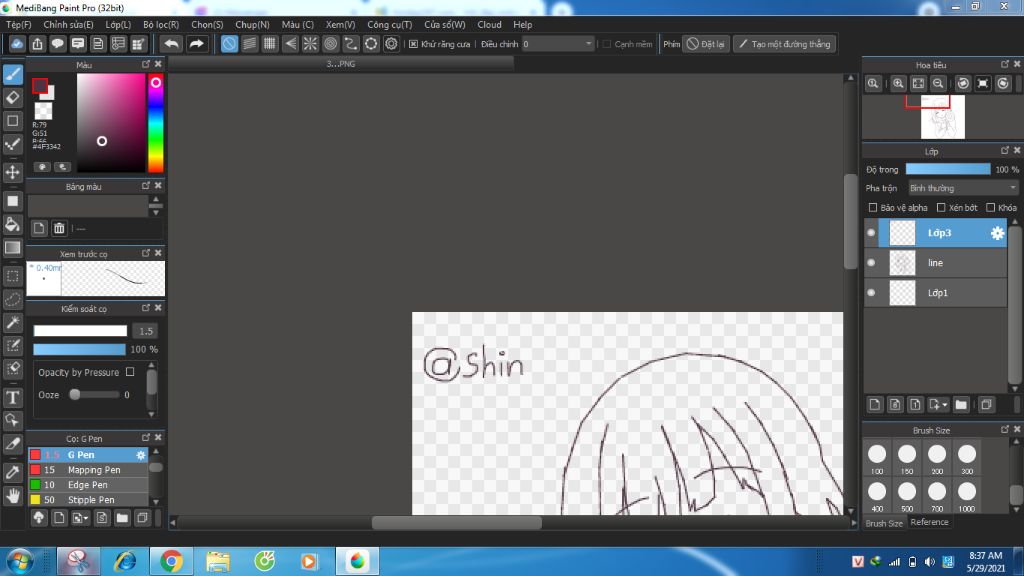Open the Công cụ(T) menu

tap(389, 24)
